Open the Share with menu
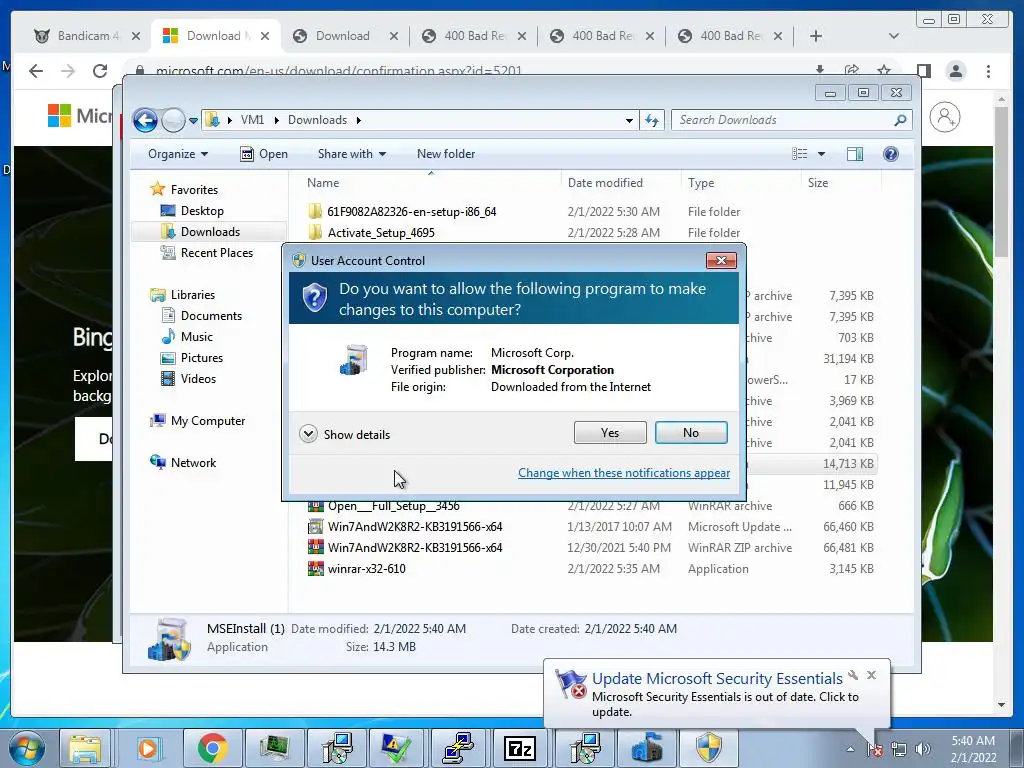The width and height of the screenshot is (1024, 768). pyautogui.click(x=351, y=154)
